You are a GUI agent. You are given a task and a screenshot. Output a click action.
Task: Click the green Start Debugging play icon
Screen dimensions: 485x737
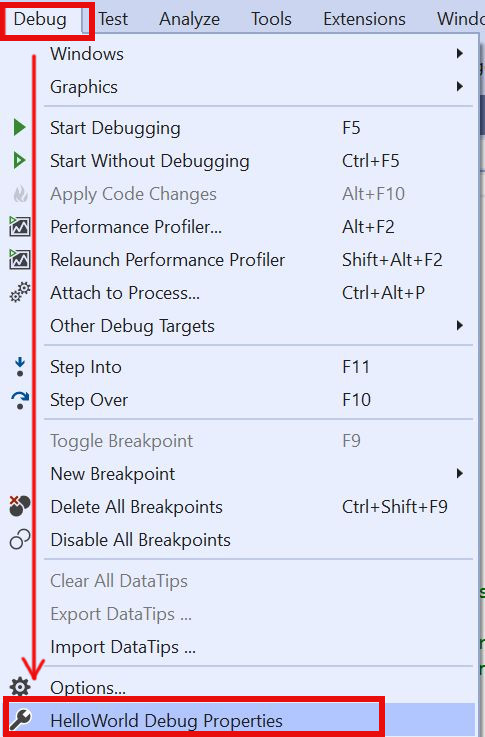[x=19, y=127]
